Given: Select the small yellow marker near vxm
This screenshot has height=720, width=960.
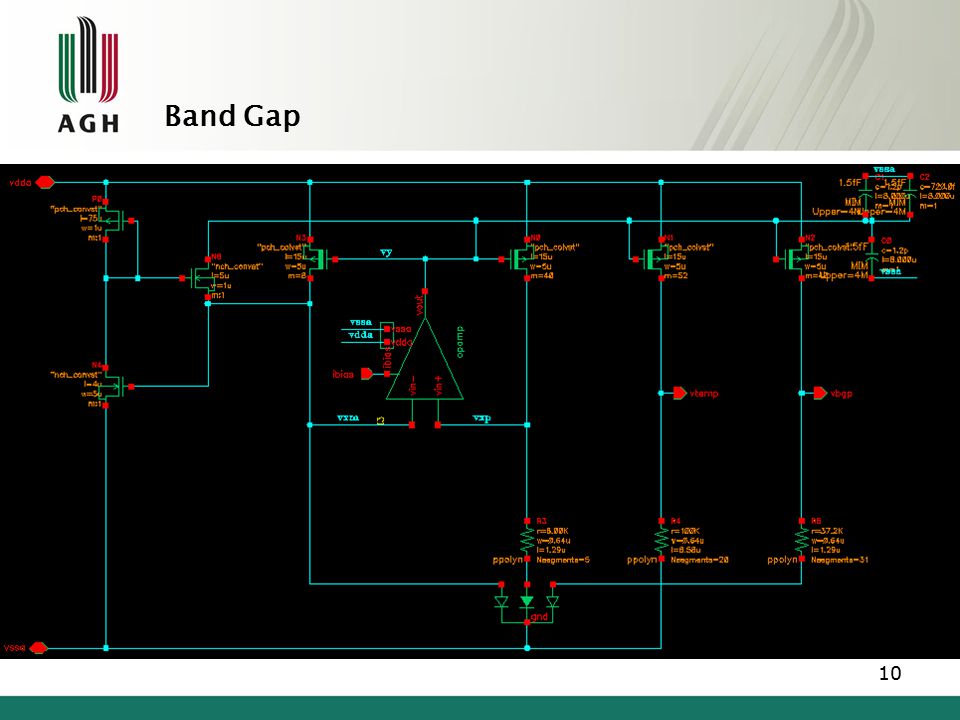Looking at the screenshot, I should click(381, 421).
